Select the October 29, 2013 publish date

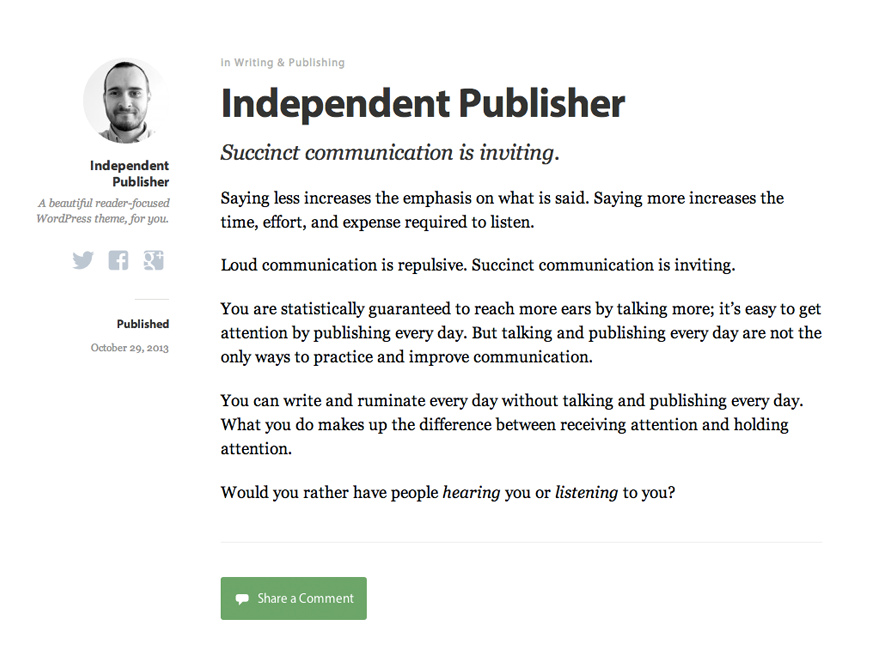click(x=129, y=347)
